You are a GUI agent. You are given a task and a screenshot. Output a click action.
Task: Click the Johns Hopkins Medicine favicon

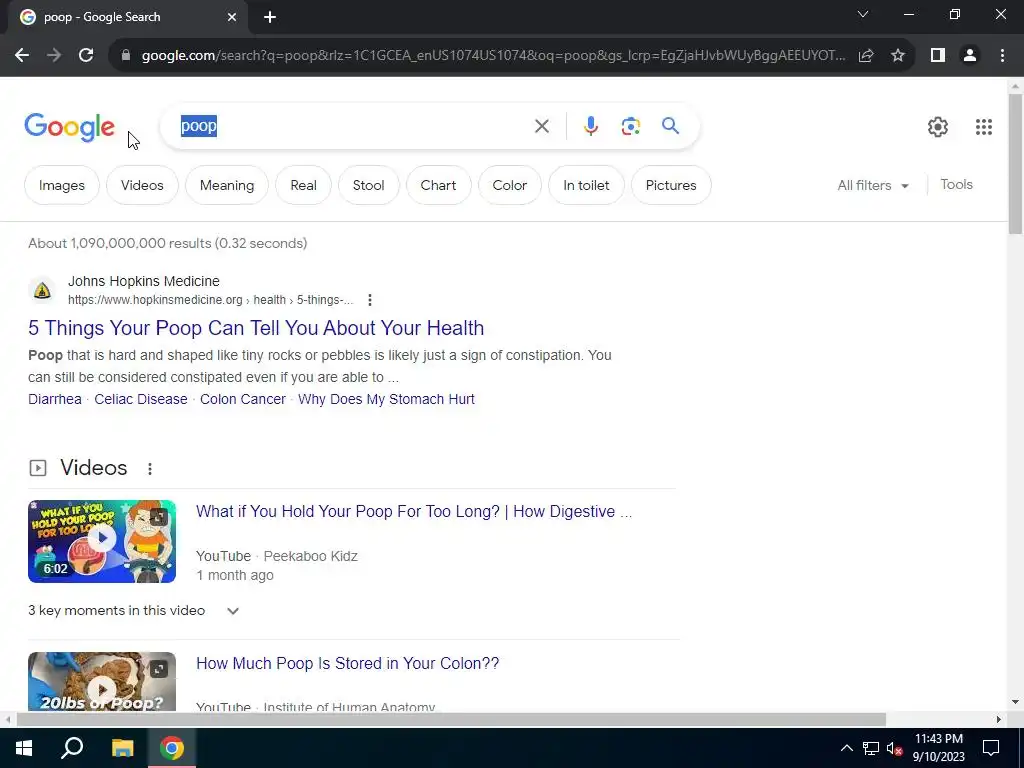pos(42,290)
